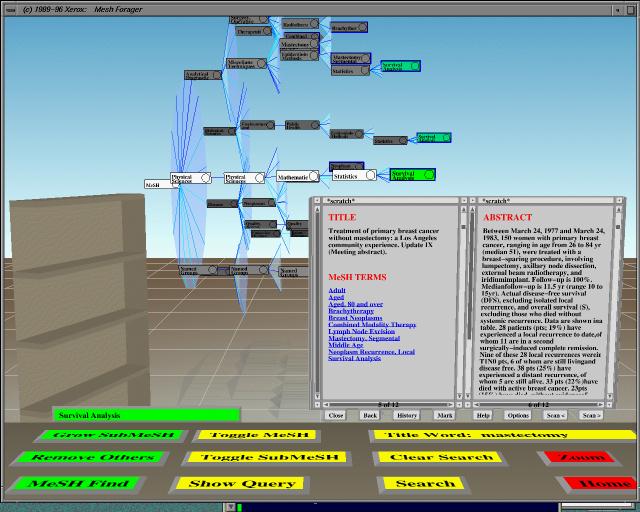Image resolution: width=640 pixels, height=512 pixels.
Task: Select the Analytical node in the tree
Action: pyautogui.click(x=203, y=75)
